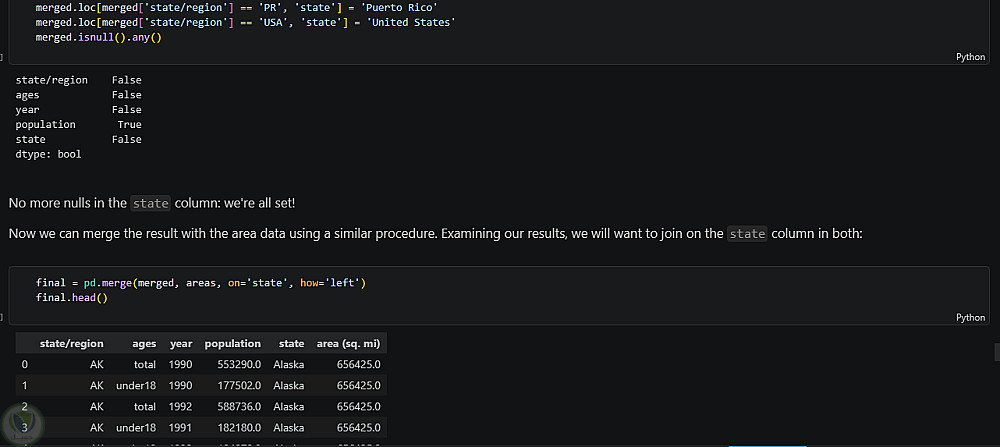Click the vertical scrollbar thumb

tap(996, 352)
